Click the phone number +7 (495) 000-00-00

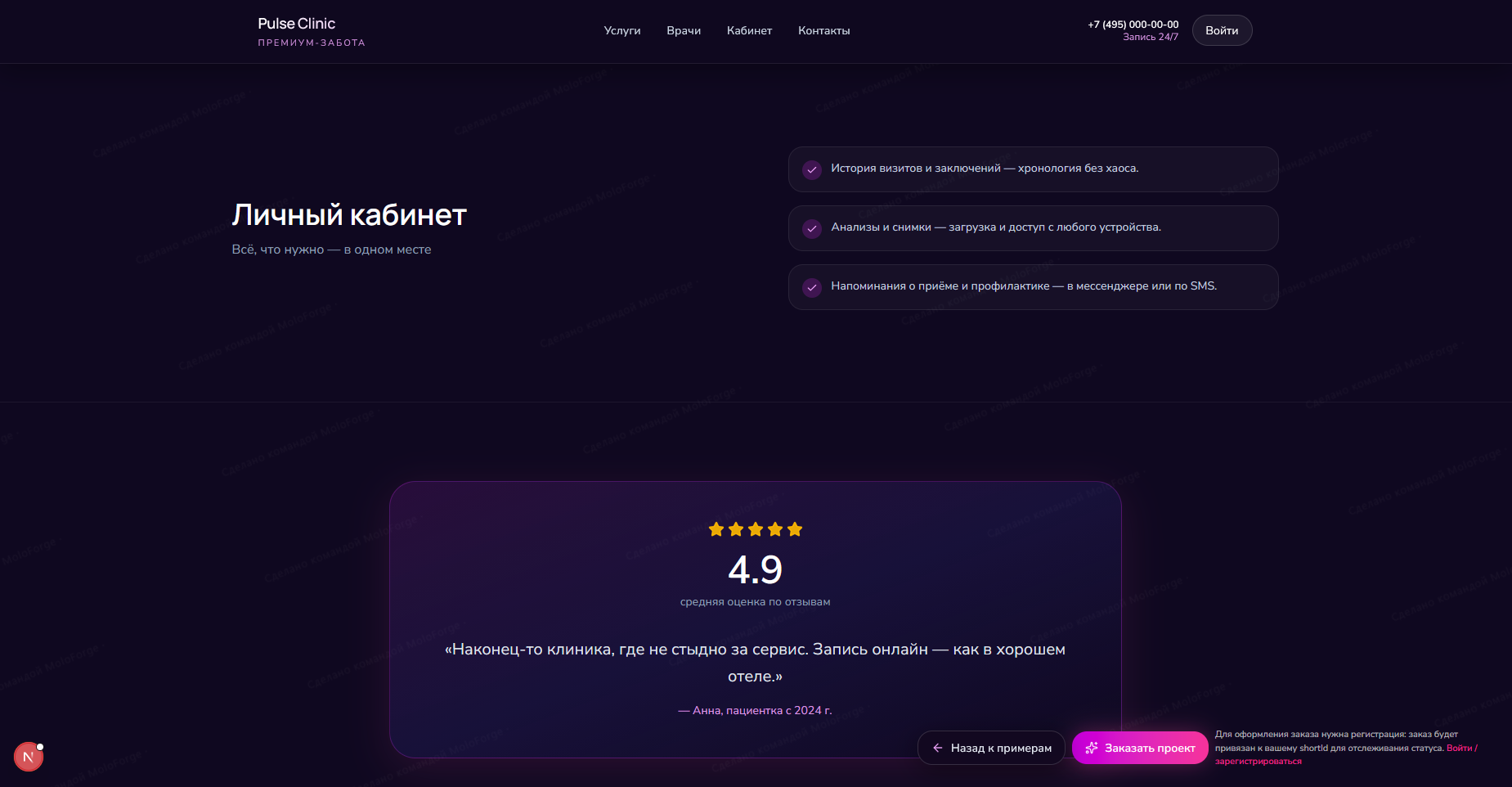click(x=1133, y=25)
